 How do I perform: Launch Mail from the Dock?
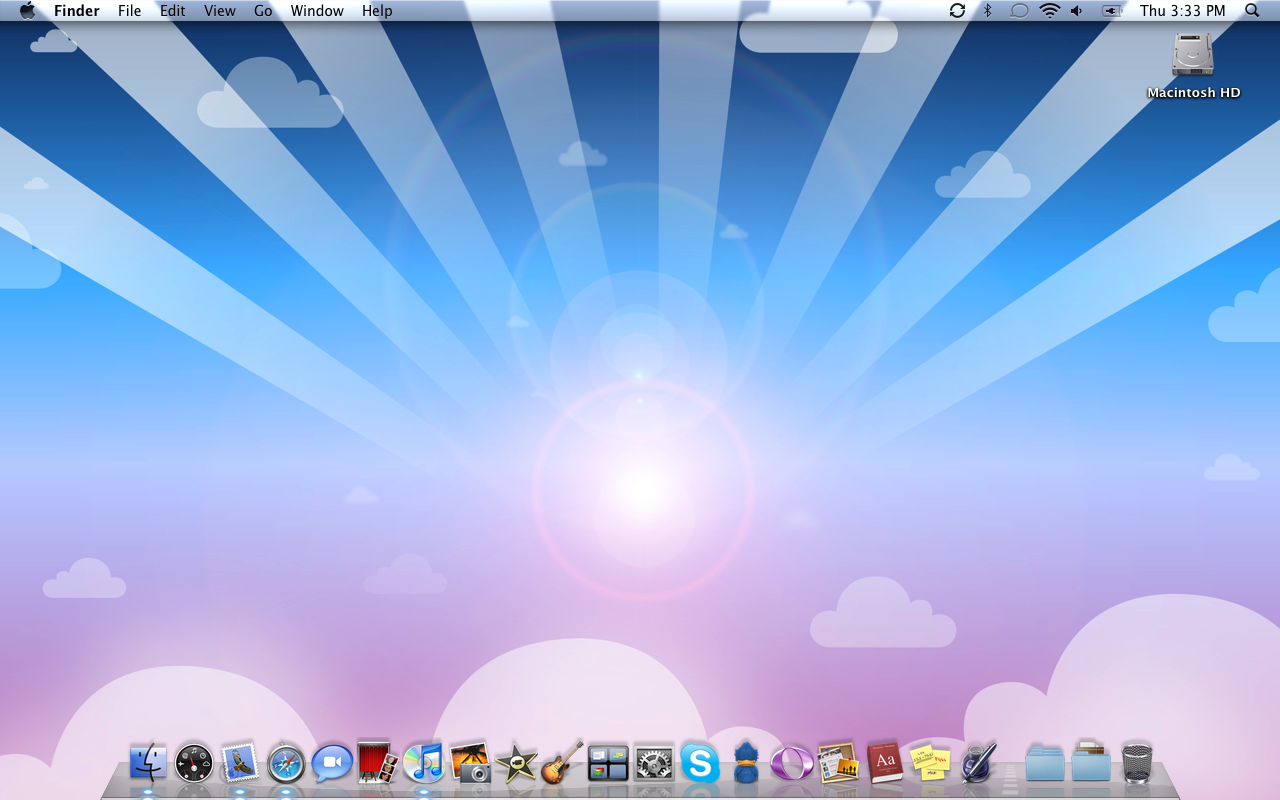pyautogui.click(x=240, y=763)
